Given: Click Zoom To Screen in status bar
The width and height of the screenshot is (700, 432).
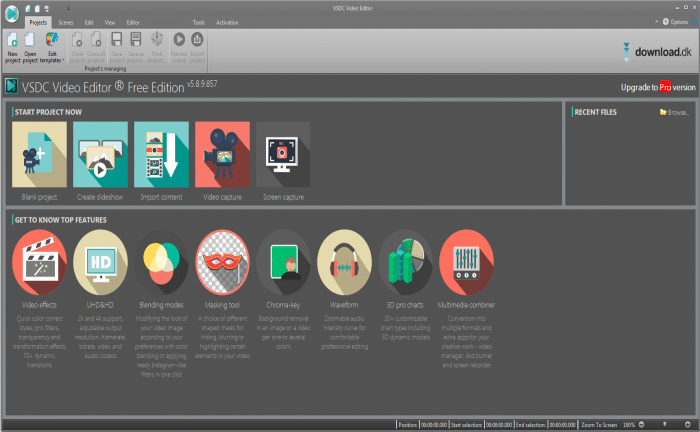Looking at the screenshot, I should point(599,425).
